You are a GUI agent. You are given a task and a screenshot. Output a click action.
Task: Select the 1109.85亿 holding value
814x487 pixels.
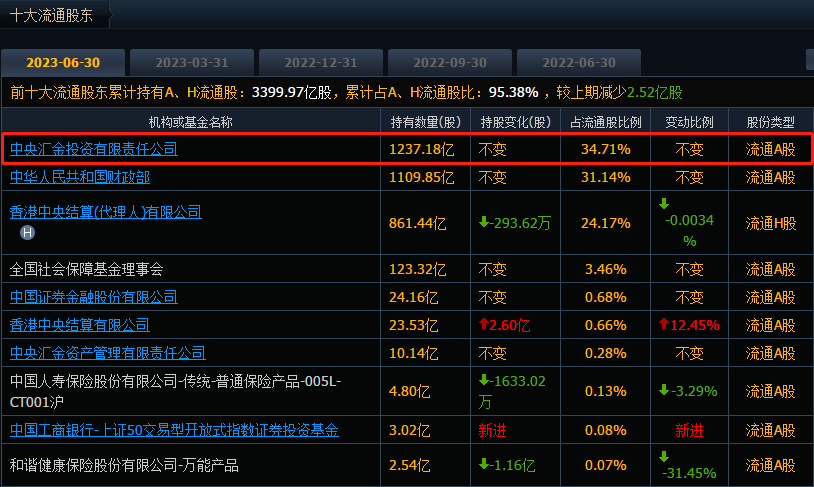click(x=422, y=177)
